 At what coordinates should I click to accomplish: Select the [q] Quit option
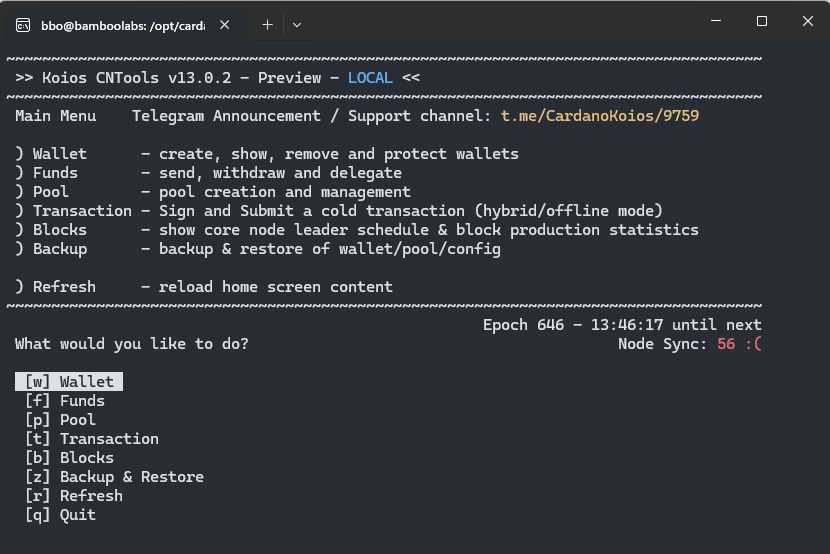60,515
